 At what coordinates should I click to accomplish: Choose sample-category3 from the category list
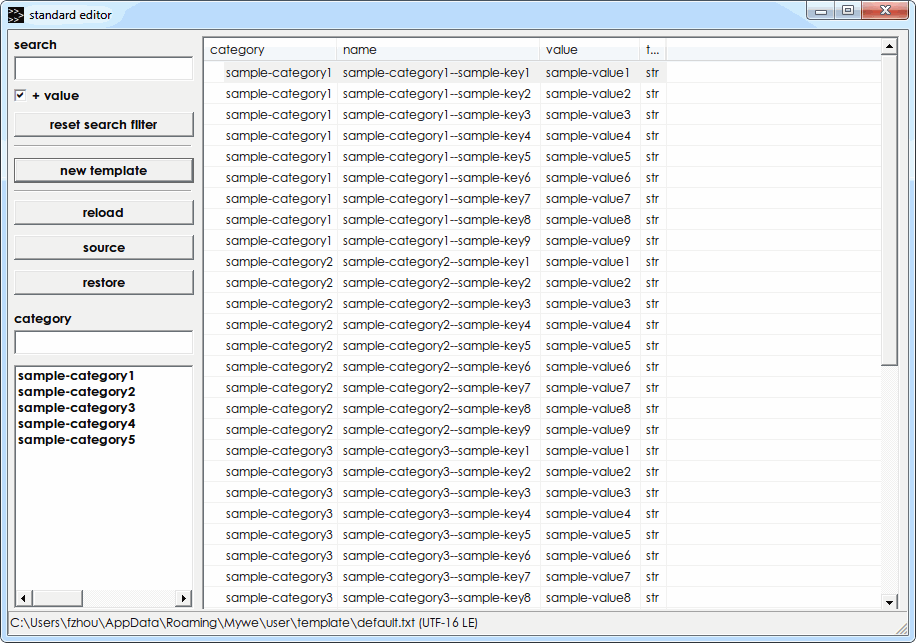76,408
